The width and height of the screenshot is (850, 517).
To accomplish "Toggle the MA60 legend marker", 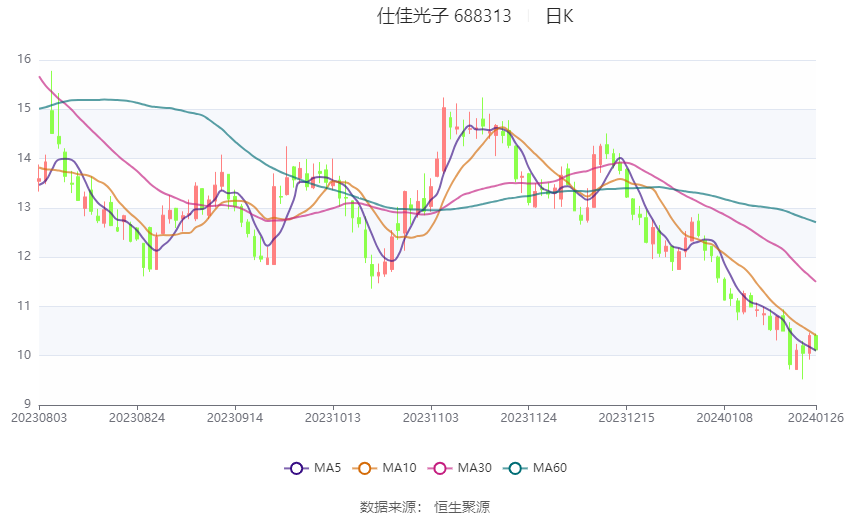I will pos(515,468).
